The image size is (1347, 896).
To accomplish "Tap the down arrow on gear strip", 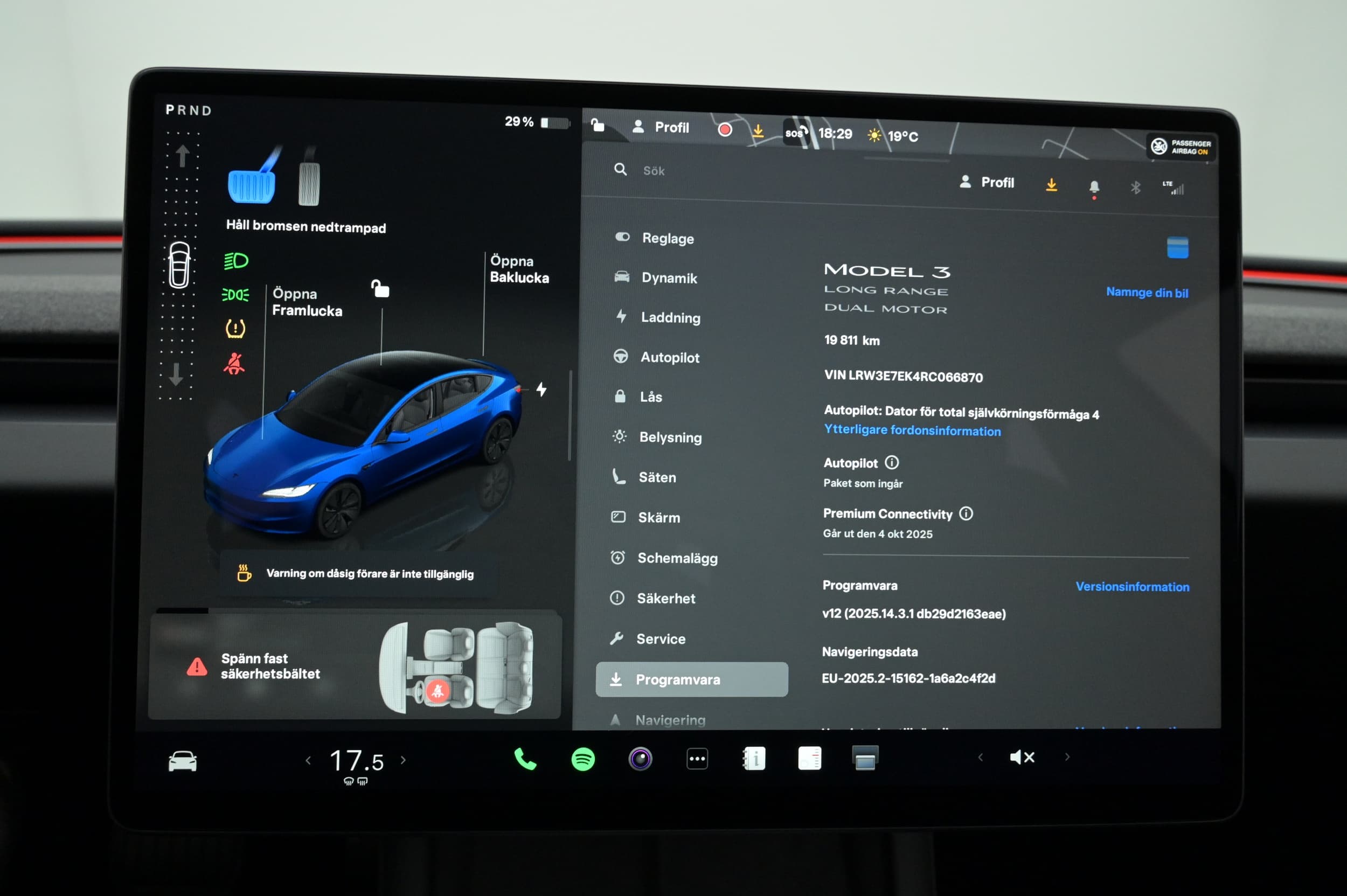I will pos(176,374).
